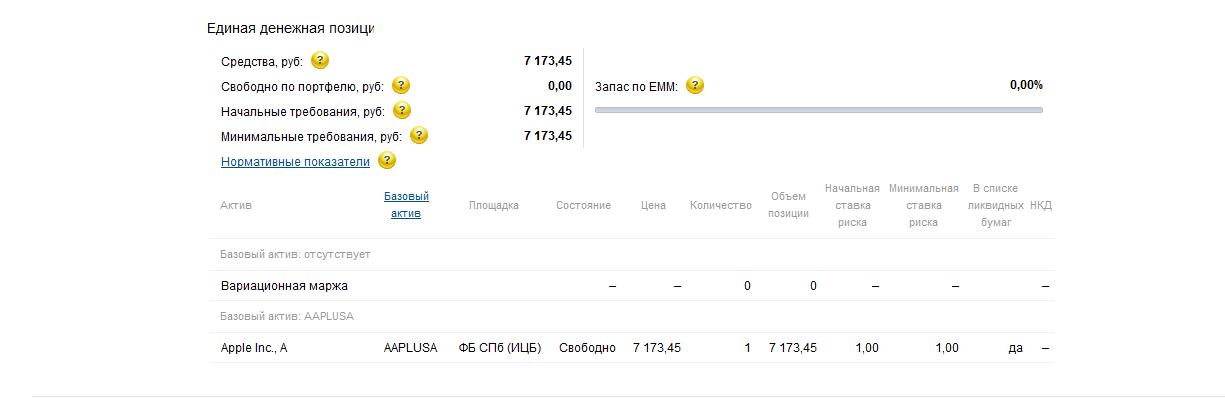Click the AAPLUSA base asset cell
Screen dimensions: 1225x402
[410, 348]
